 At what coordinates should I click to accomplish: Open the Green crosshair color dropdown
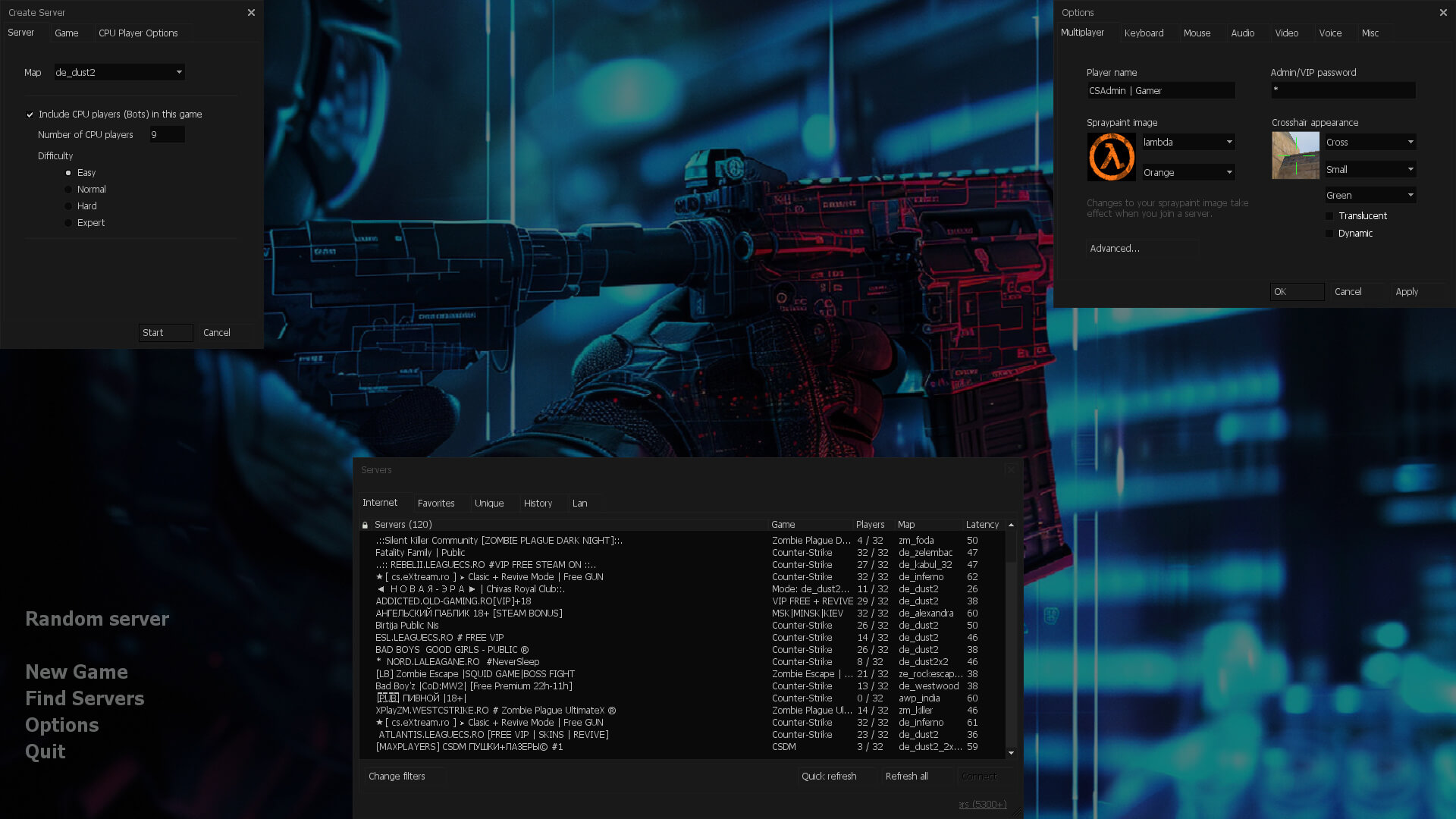pos(1370,196)
